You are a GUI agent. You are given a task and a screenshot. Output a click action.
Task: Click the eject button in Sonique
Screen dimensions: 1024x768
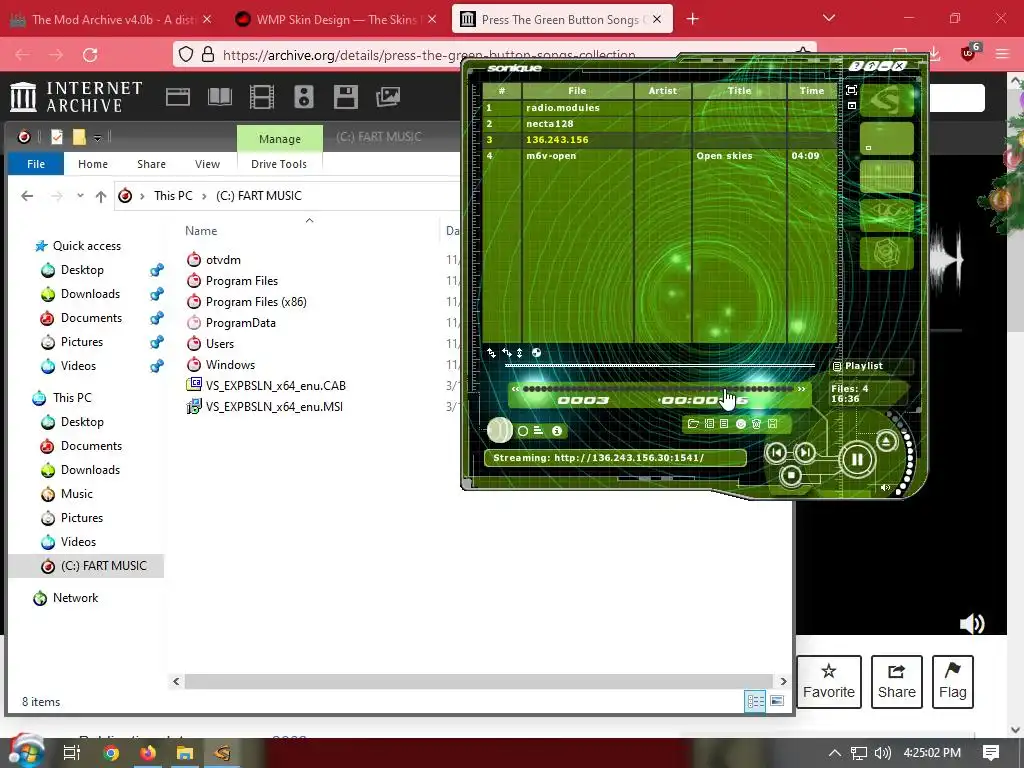point(886,441)
